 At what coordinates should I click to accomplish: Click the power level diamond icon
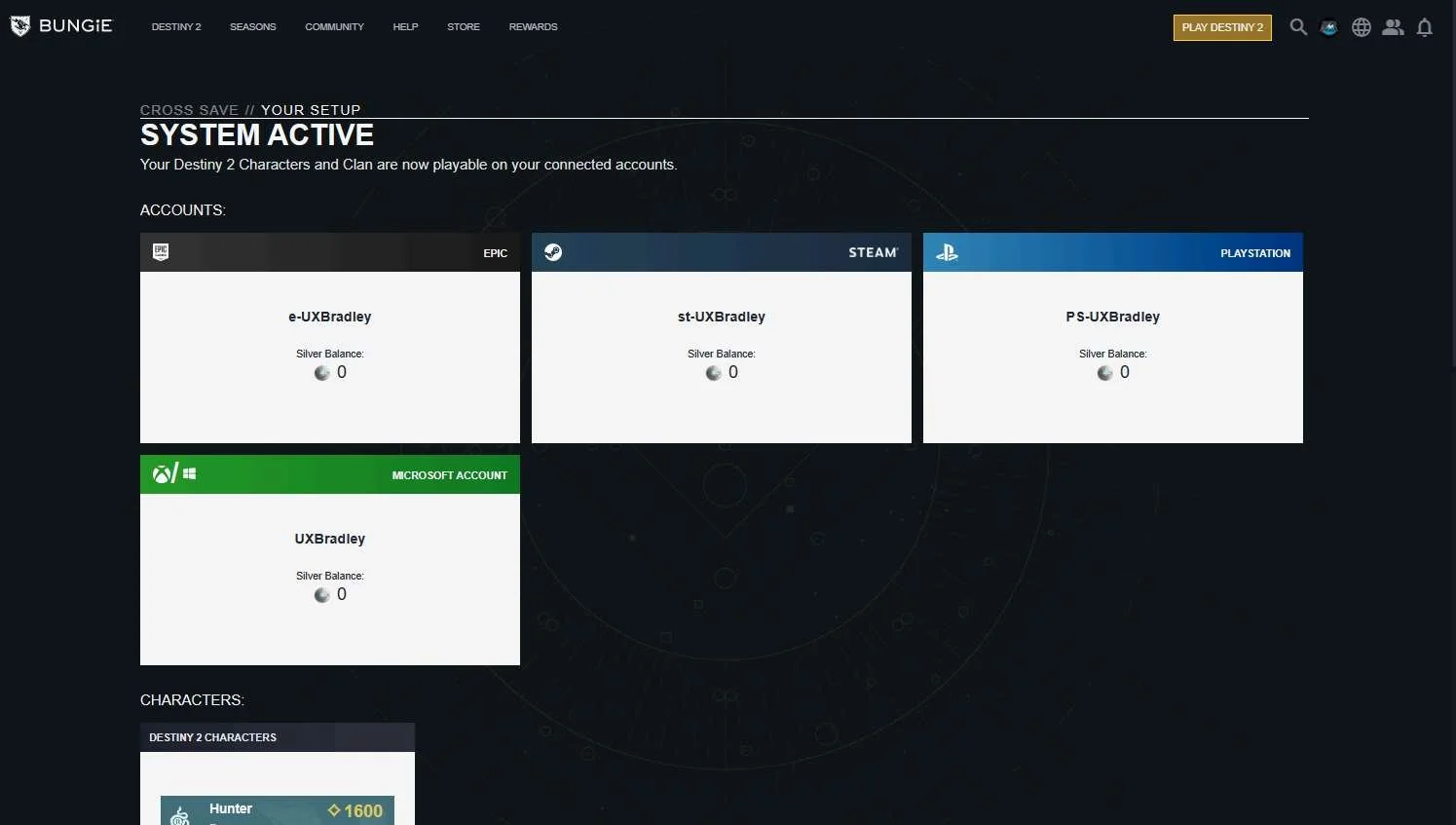coord(334,810)
